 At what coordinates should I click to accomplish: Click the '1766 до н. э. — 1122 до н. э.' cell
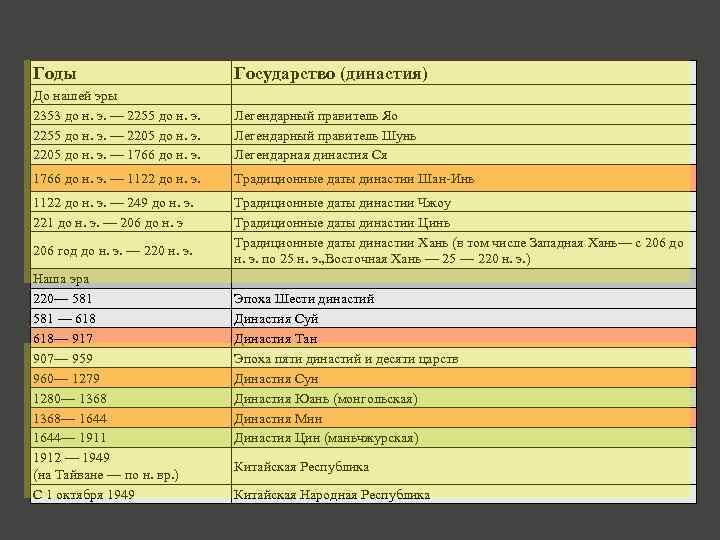(131, 178)
